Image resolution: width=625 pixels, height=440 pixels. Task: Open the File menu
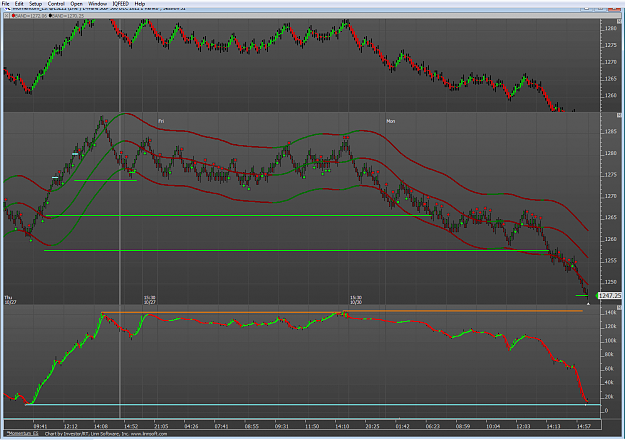pos(6,4)
